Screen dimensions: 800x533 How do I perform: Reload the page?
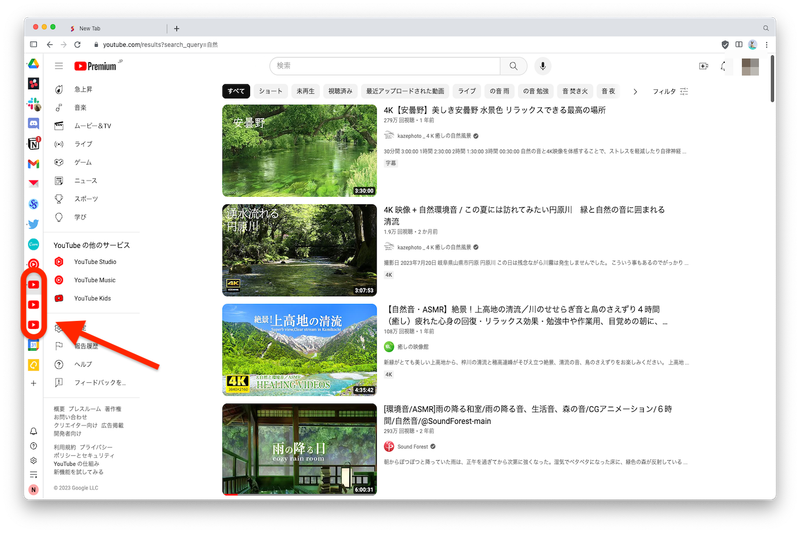point(78,44)
